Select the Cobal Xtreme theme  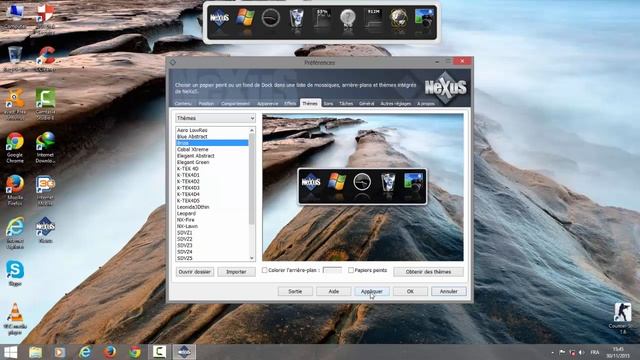click(193, 149)
